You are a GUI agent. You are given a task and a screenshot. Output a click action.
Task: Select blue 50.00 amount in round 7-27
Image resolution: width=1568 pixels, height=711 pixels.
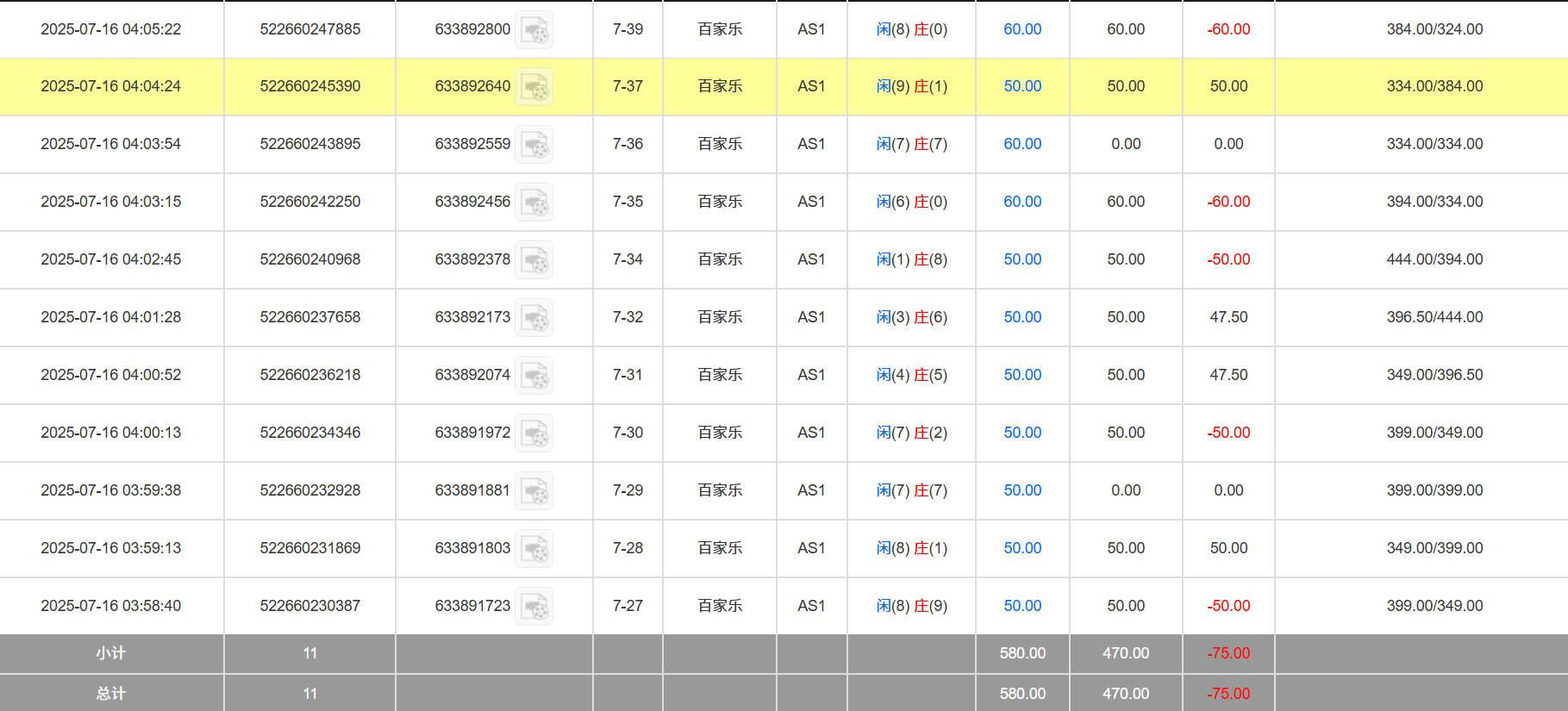tap(1022, 606)
